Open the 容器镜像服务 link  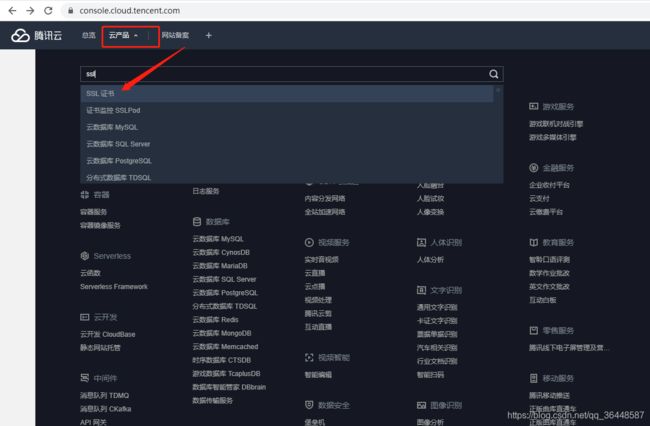[x=100, y=225]
